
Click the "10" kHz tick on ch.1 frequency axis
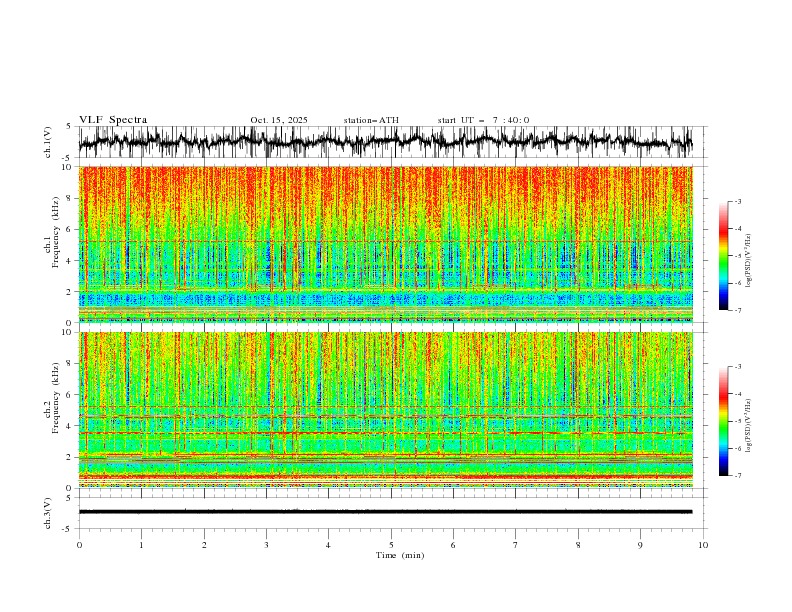(x=68, y=167)
